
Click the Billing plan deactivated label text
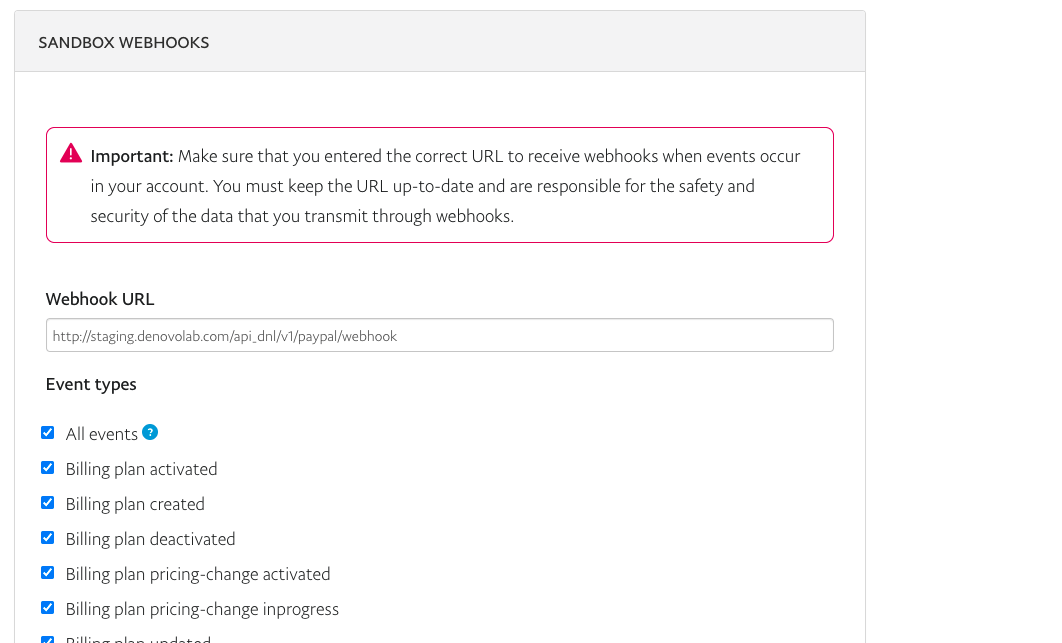pyautogui.click(x=150, y=539)
